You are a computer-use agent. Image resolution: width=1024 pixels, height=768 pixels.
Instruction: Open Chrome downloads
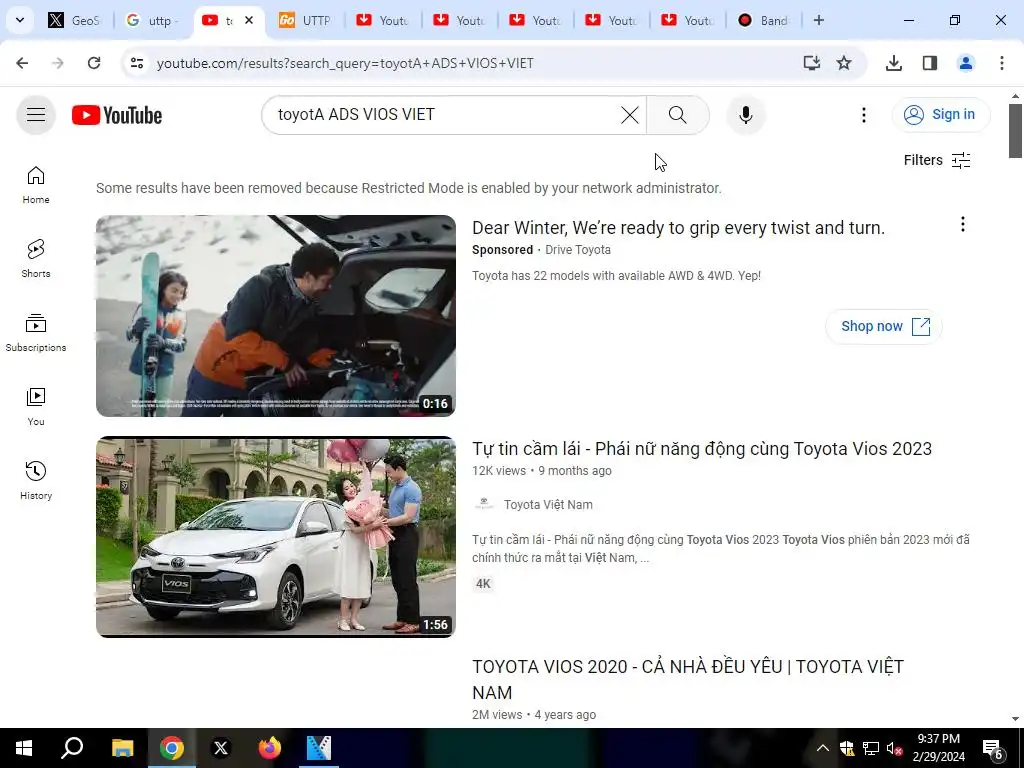click(893, 63)
